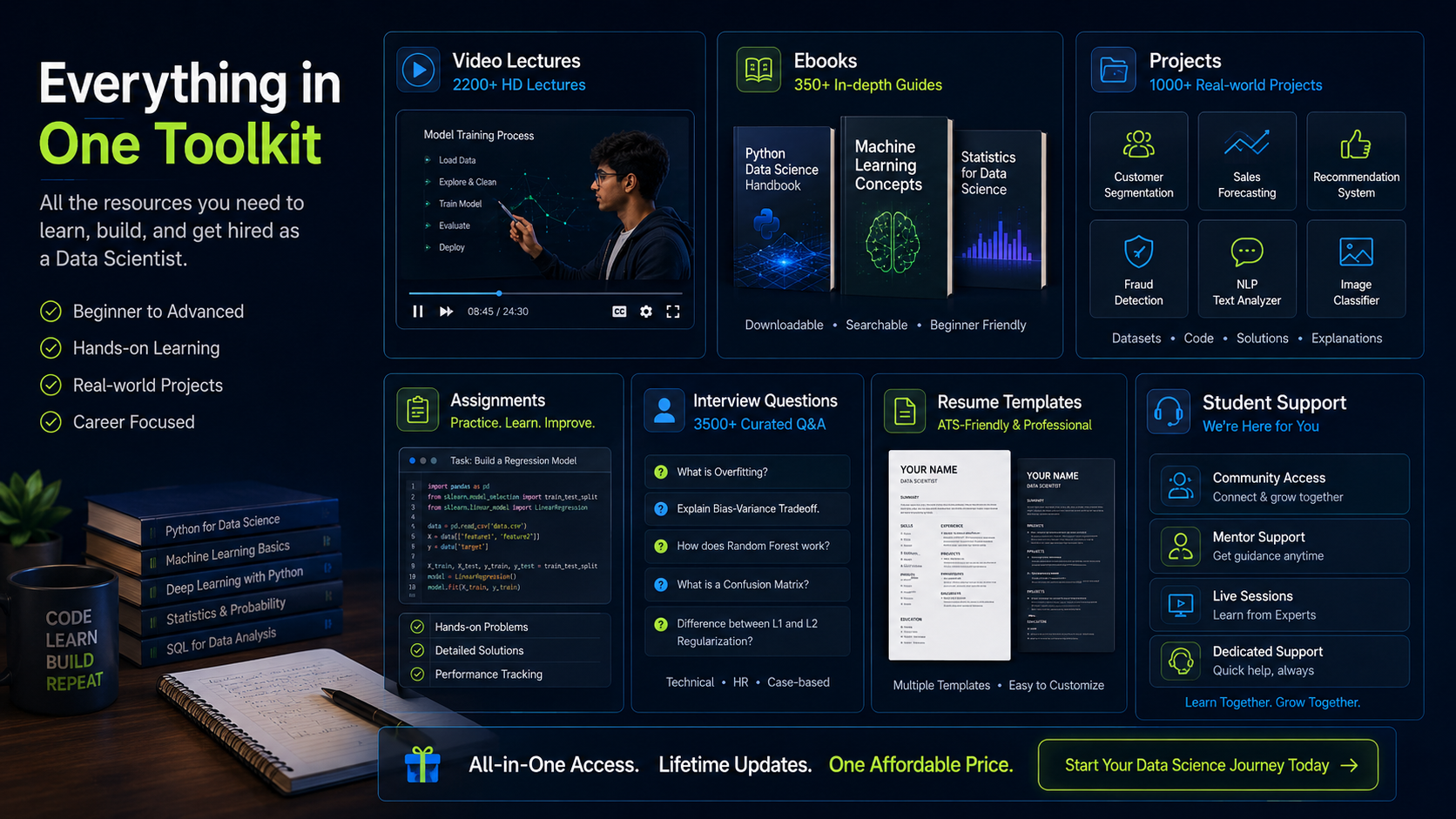Click the Task: Build a Regression Model title
Screen dimensions: 1456x819
(513, 460)
